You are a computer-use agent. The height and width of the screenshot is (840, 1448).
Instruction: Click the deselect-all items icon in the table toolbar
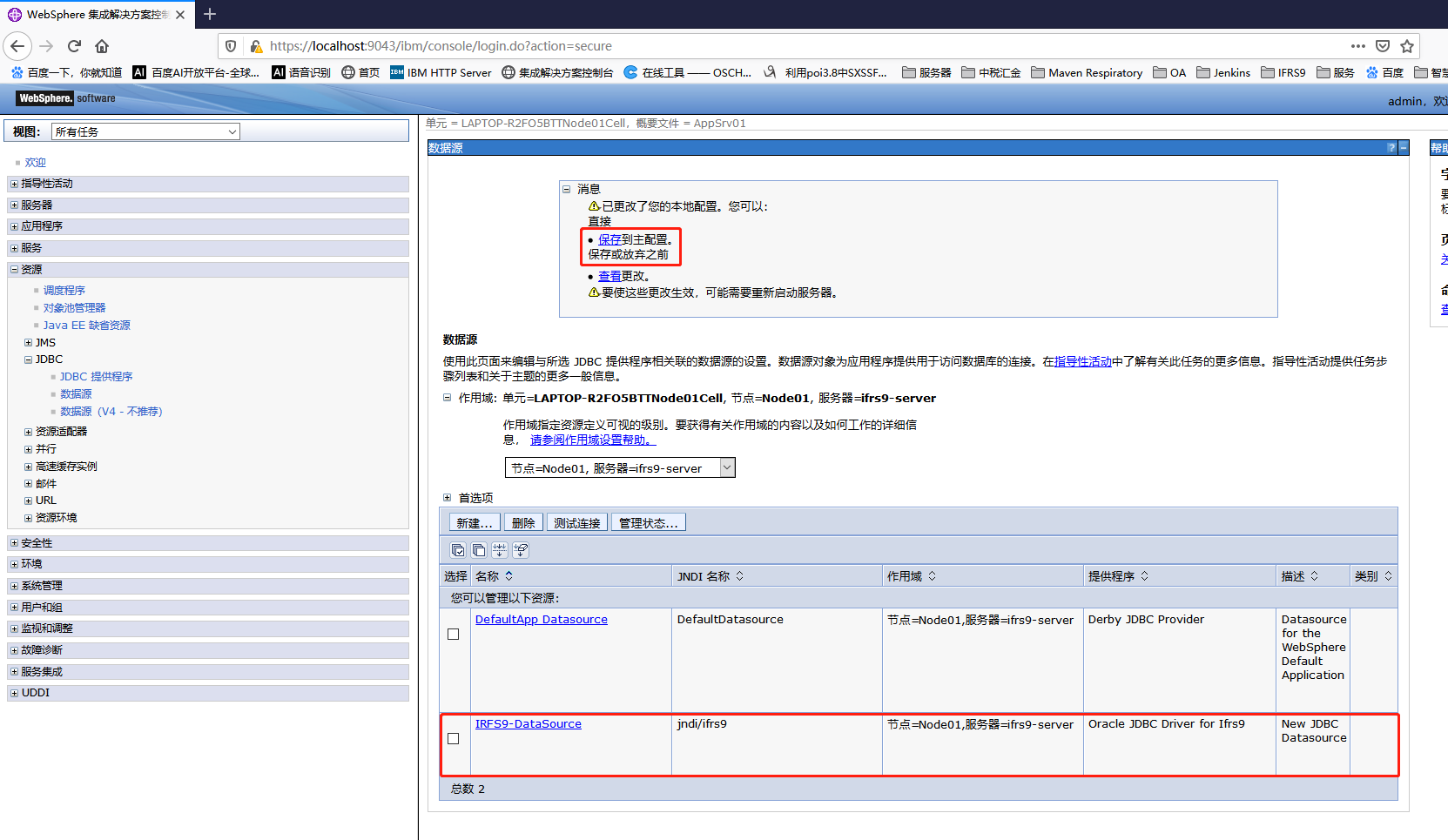pyautogui.click(x=478, y=549)
